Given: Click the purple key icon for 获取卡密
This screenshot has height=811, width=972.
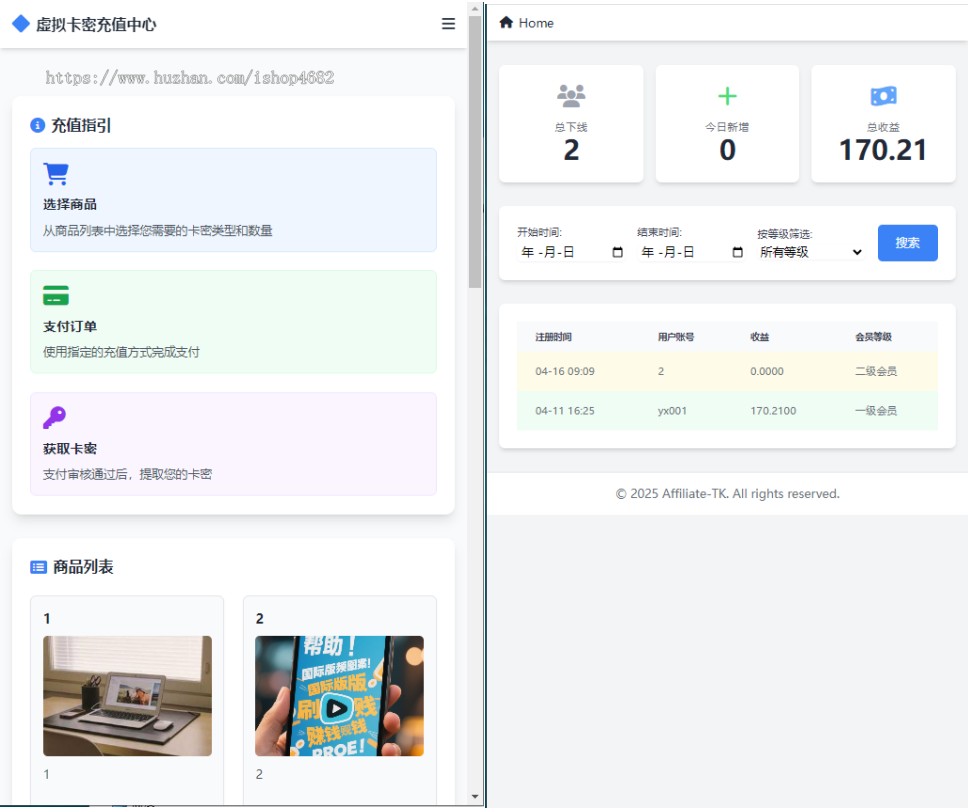Looking at the screenshot, I should 55,418.
